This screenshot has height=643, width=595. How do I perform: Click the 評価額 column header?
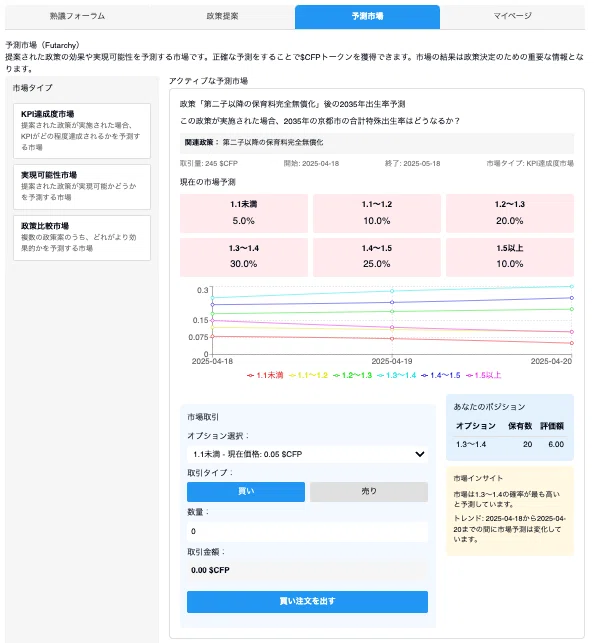click(552, 426)
